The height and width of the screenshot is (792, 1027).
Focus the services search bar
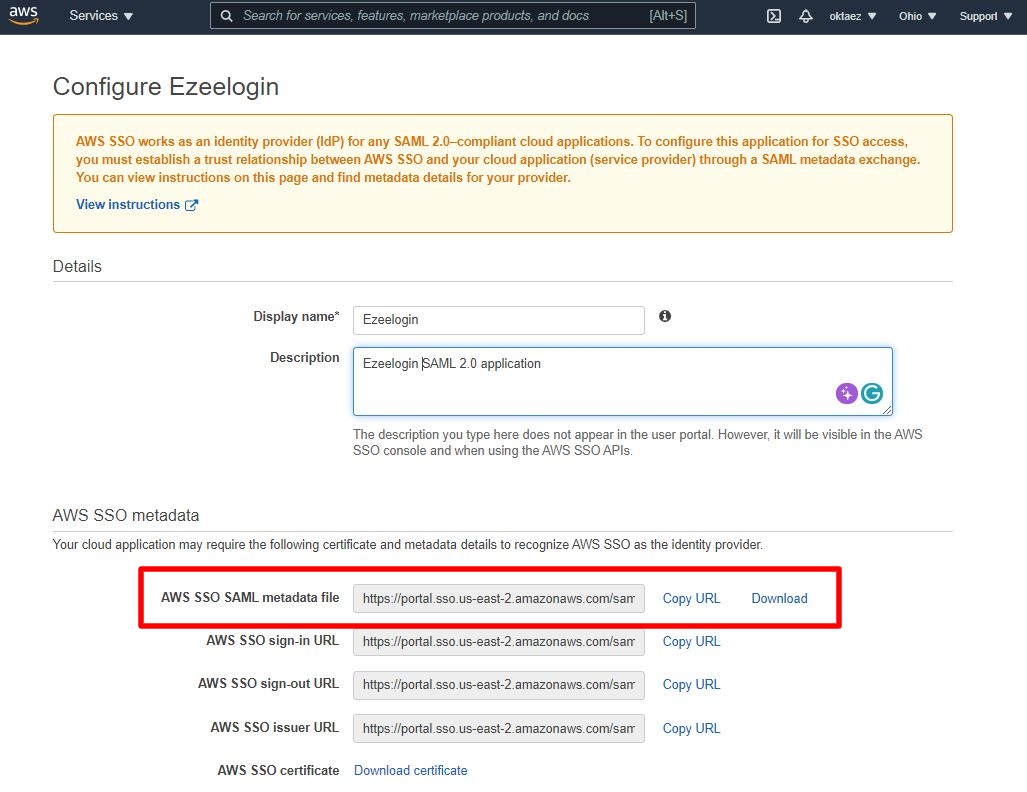453,16
